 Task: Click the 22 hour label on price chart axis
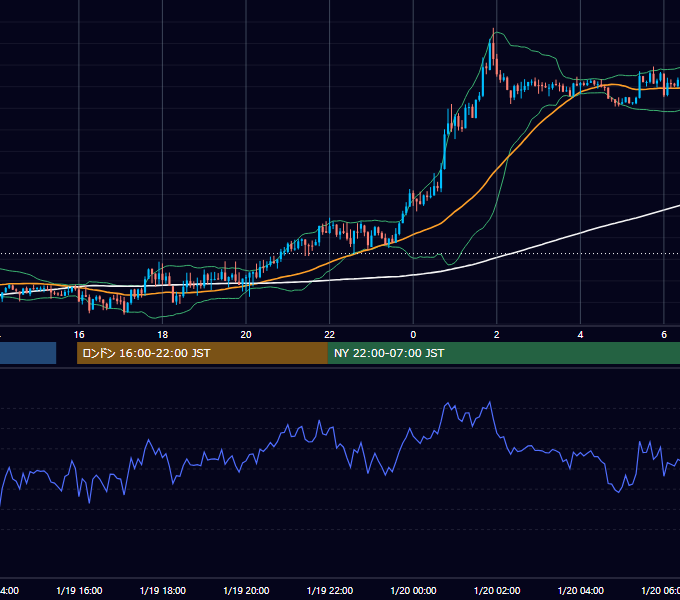coord(330,335)
